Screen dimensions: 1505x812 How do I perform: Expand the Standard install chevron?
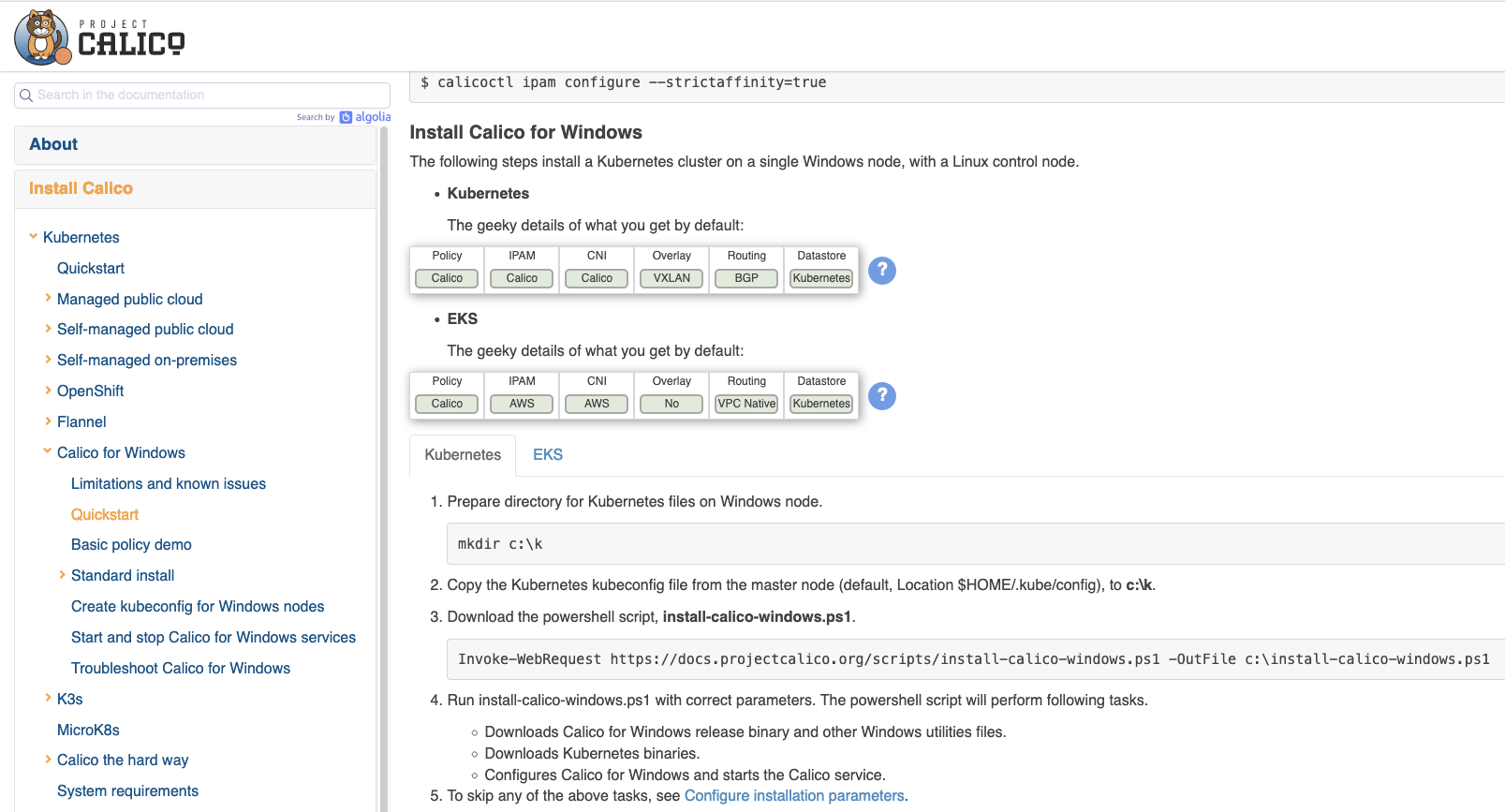click(x=62, y=575)
